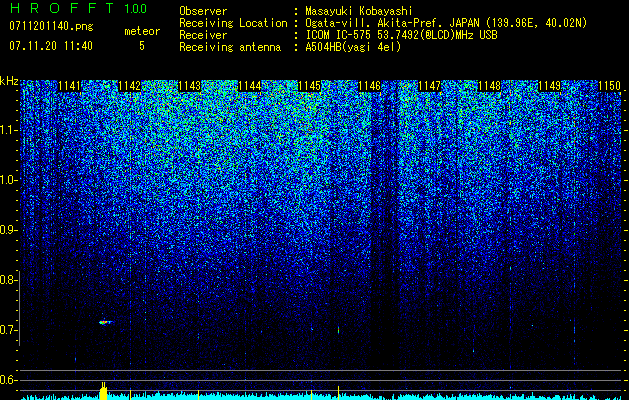Click the Receiving antenna label
Viewport: 629px width, 400px height.
click(x=230, y=47)
